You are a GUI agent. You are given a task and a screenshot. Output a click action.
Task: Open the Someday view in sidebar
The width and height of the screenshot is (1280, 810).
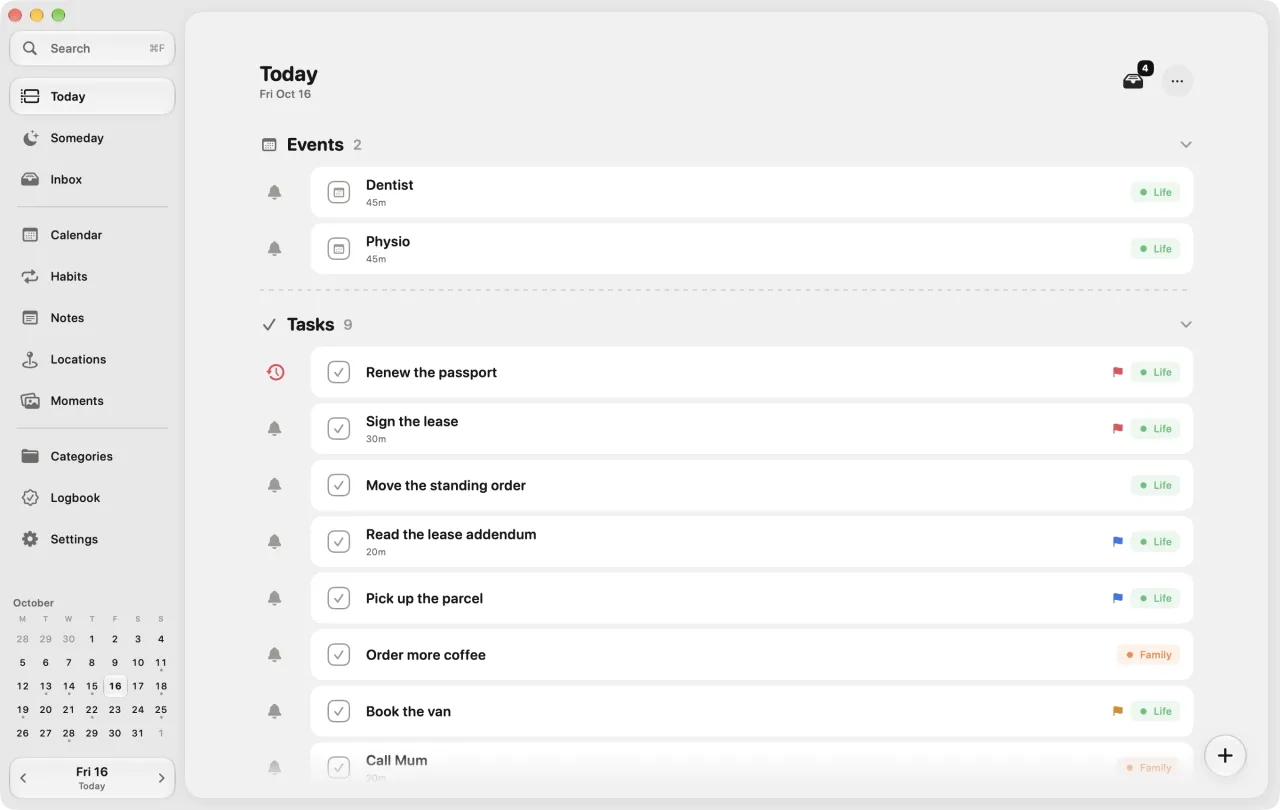[x=92, y=138]
